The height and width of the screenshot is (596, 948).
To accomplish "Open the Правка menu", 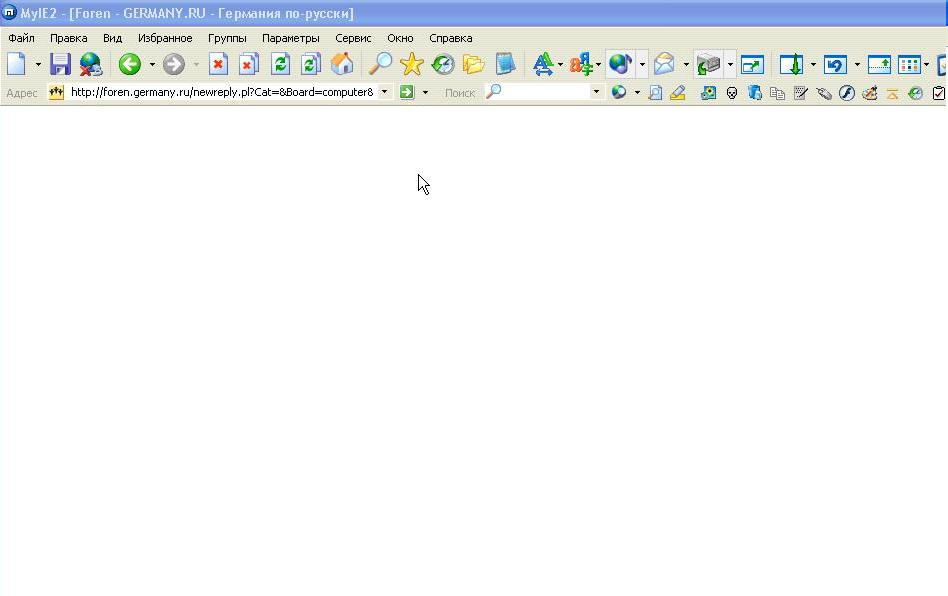I will point(68,38).
